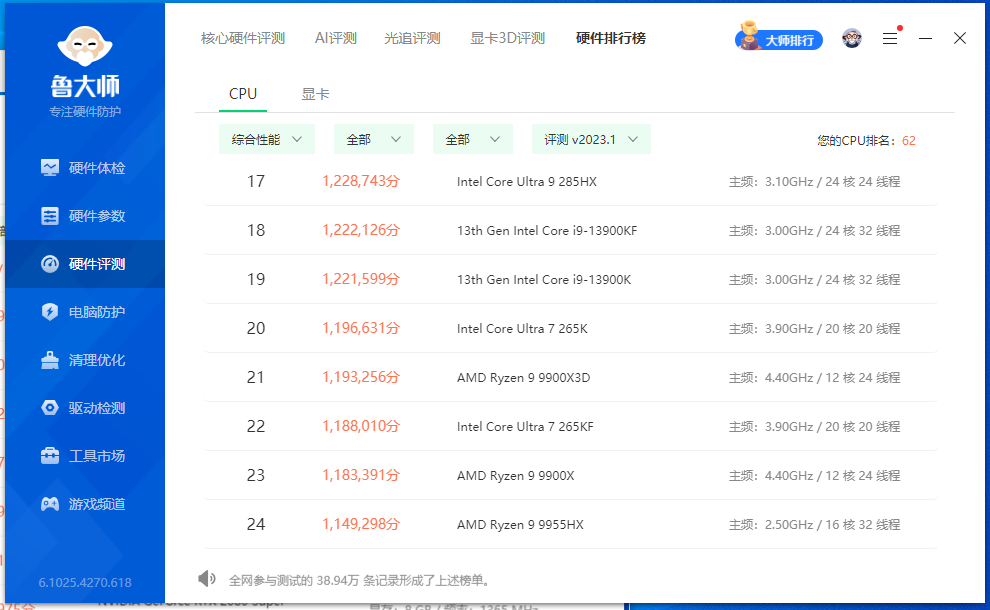The height and width of the screenshot is (610, 990).
Task: Open the hamburger main menu
Action: coord(890,39)
